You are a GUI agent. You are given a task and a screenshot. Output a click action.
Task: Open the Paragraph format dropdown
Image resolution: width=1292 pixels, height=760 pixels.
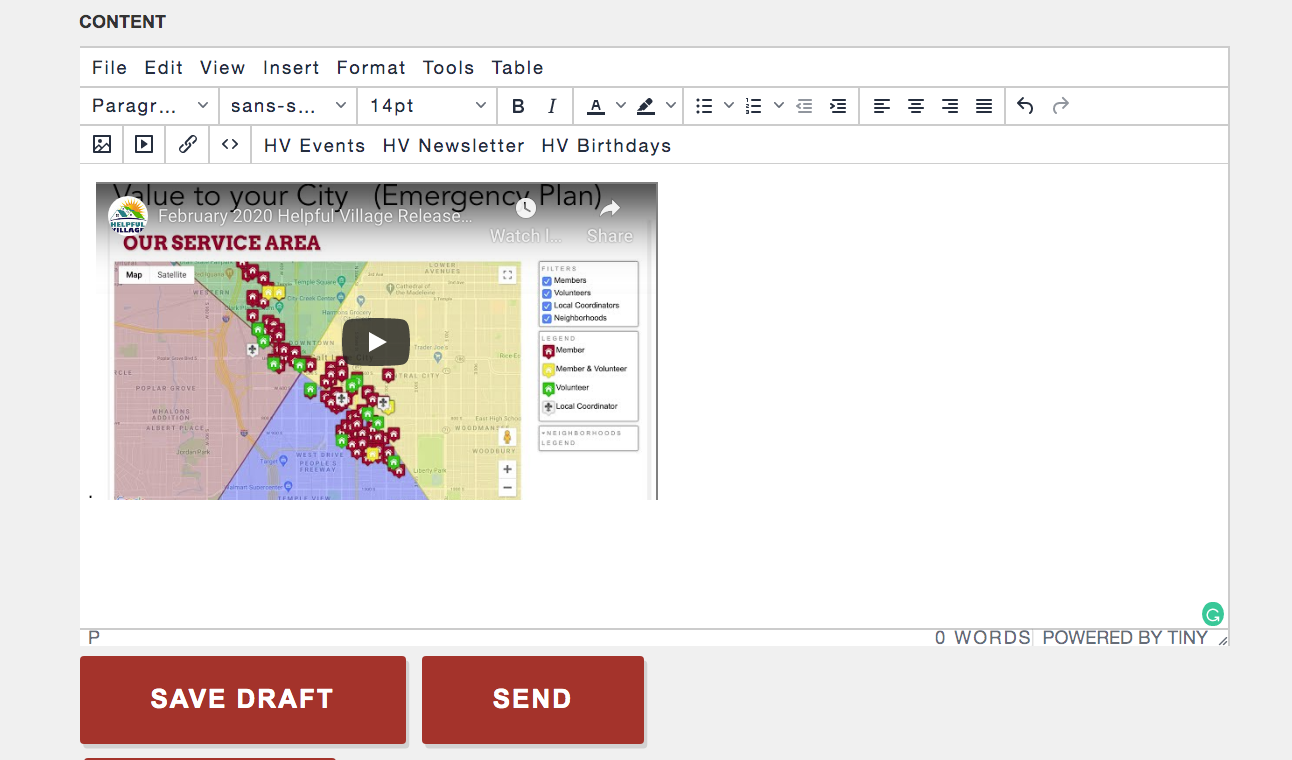[x=150, y=106]
